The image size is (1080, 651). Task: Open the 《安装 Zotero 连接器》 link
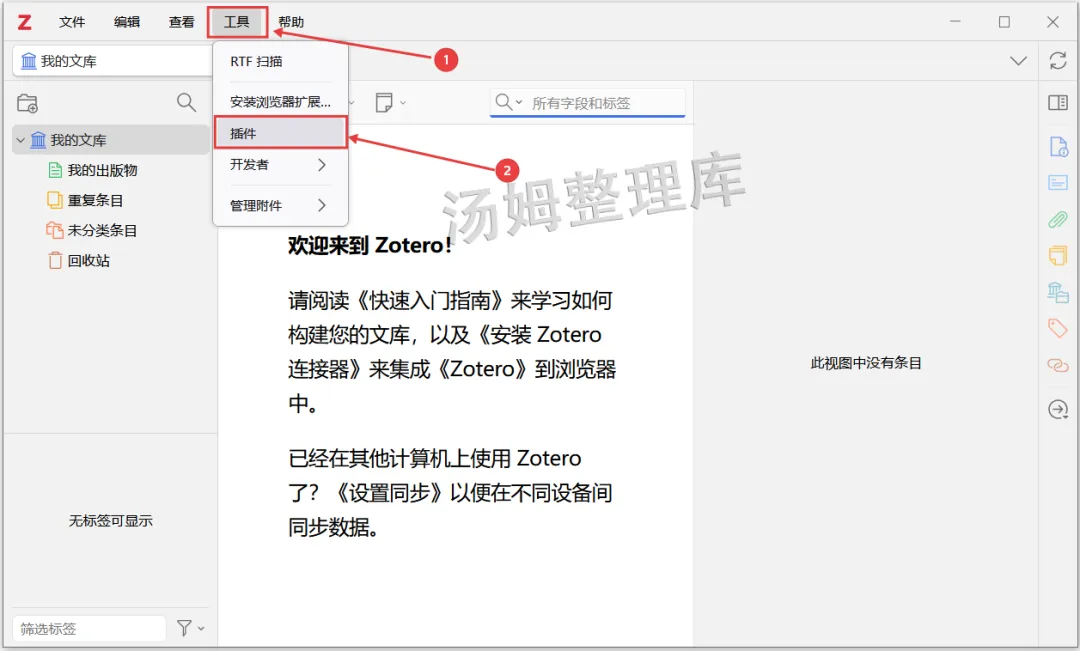click(x=450, y=352)
